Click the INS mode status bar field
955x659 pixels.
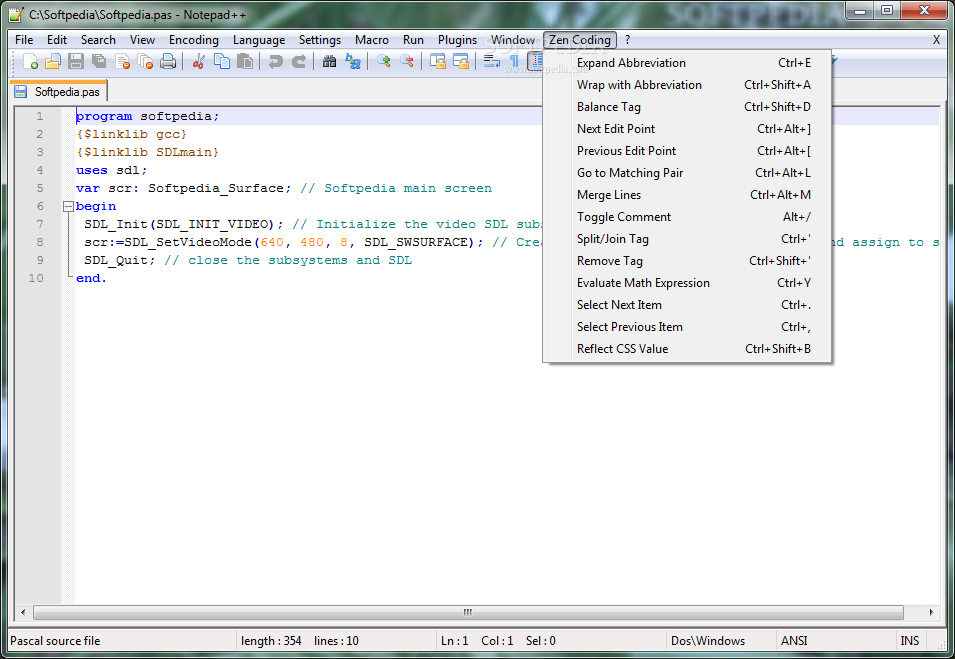coord(910,641)
